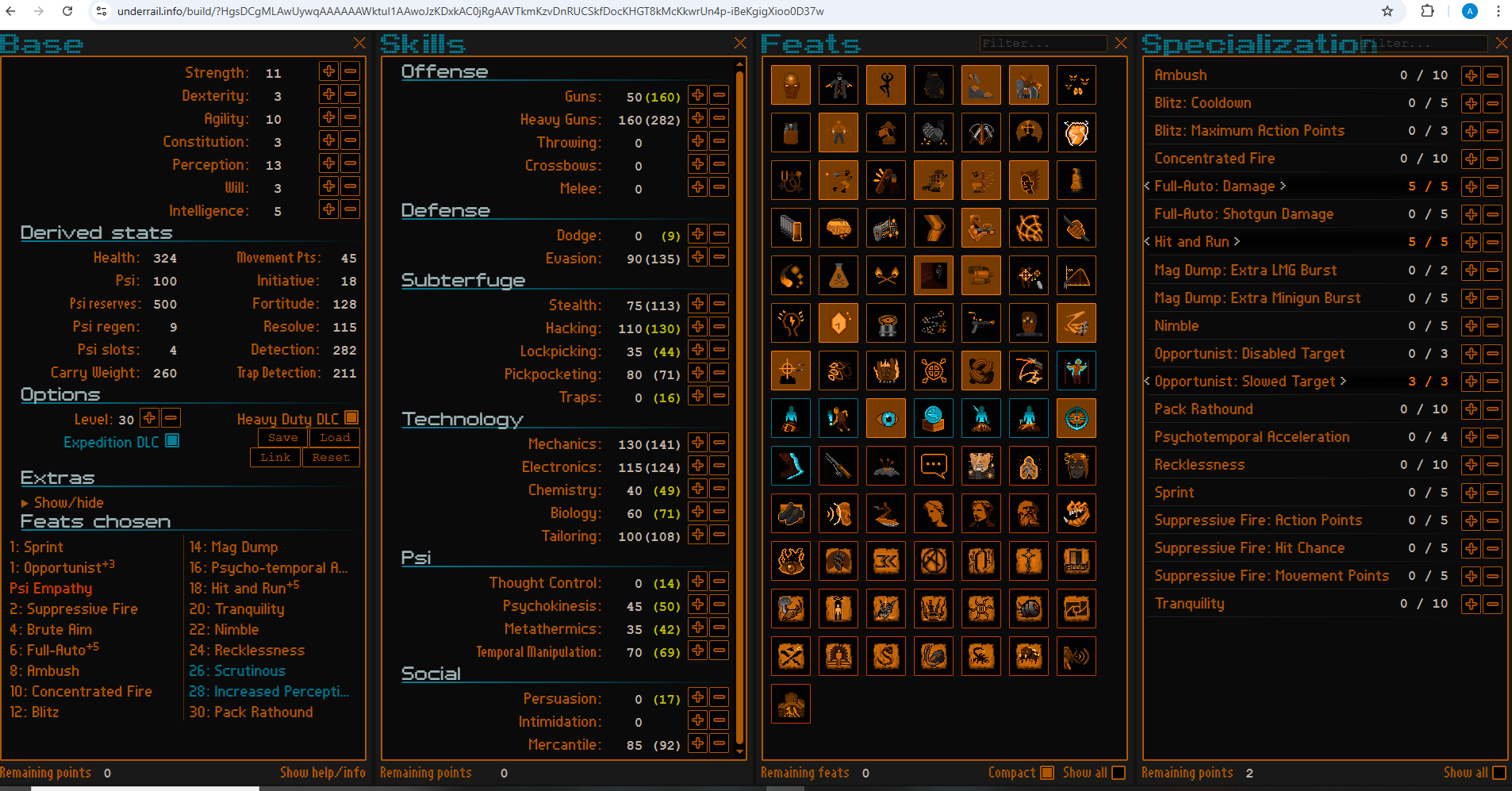The width and height of the screenshot is (1512, 791).
Task: Click 'Pack Rathound' in the Specialization list
Action: (1203, 409)
